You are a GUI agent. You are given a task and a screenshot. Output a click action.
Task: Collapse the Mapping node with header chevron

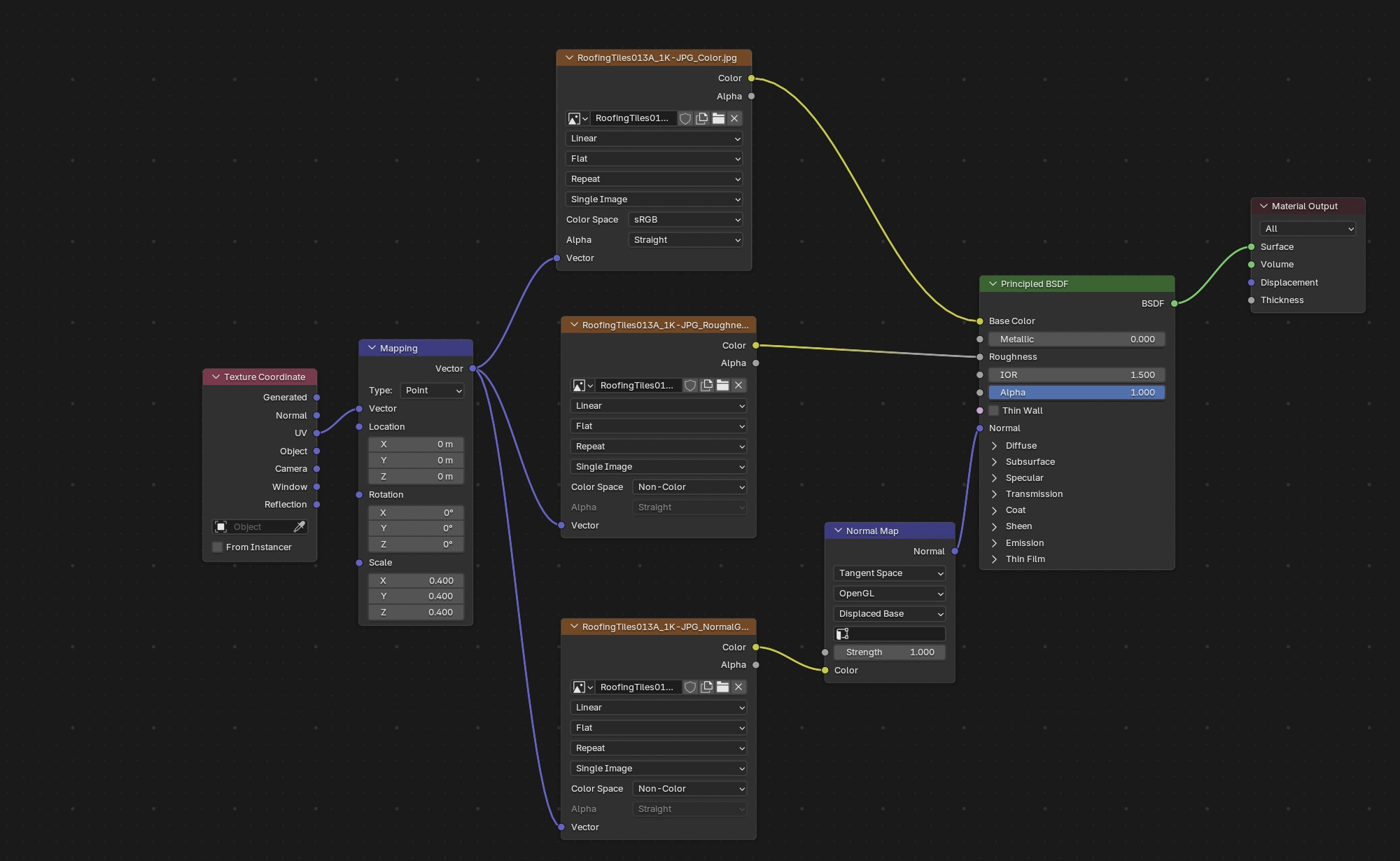372,348
